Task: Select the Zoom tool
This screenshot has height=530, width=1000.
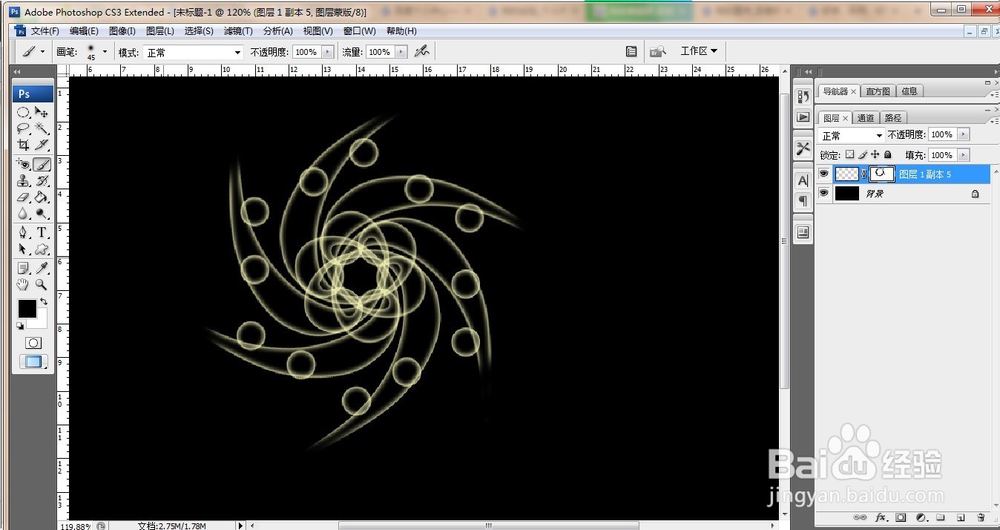Action: [42, 285]
